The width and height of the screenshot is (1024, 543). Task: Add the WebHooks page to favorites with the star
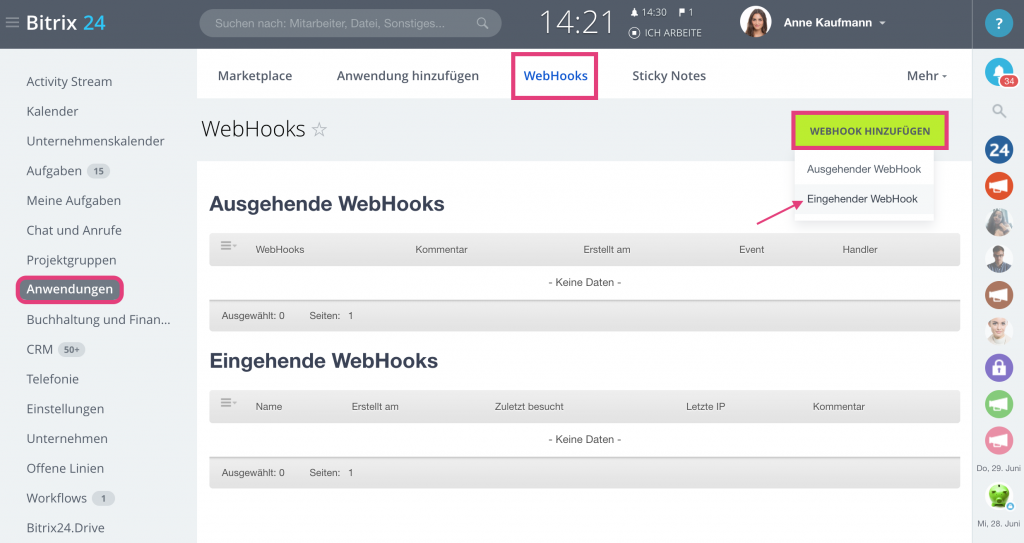[319, 129]
